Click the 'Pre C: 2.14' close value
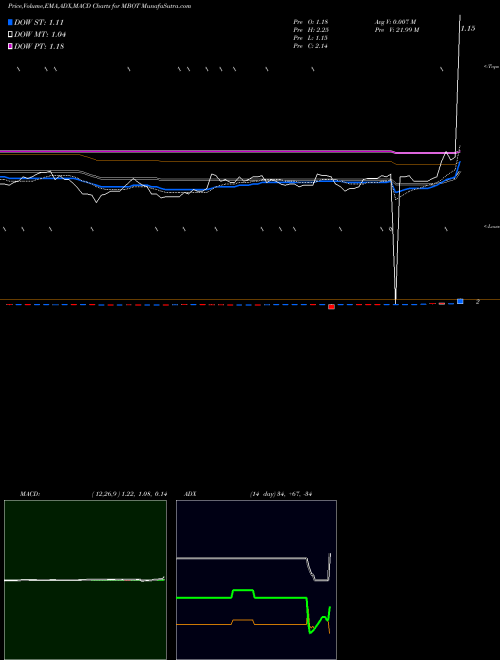Screen dimensions: 500x660 pyautogui.click(x=311, y=46)
